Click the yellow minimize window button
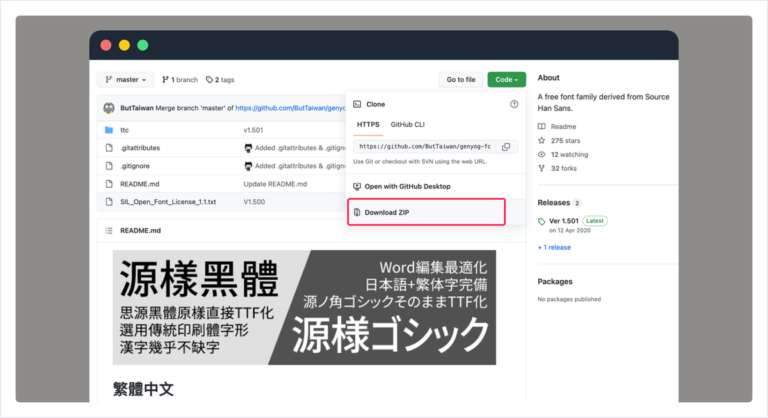Screen dimensions: 768x418 coord(124,45)
